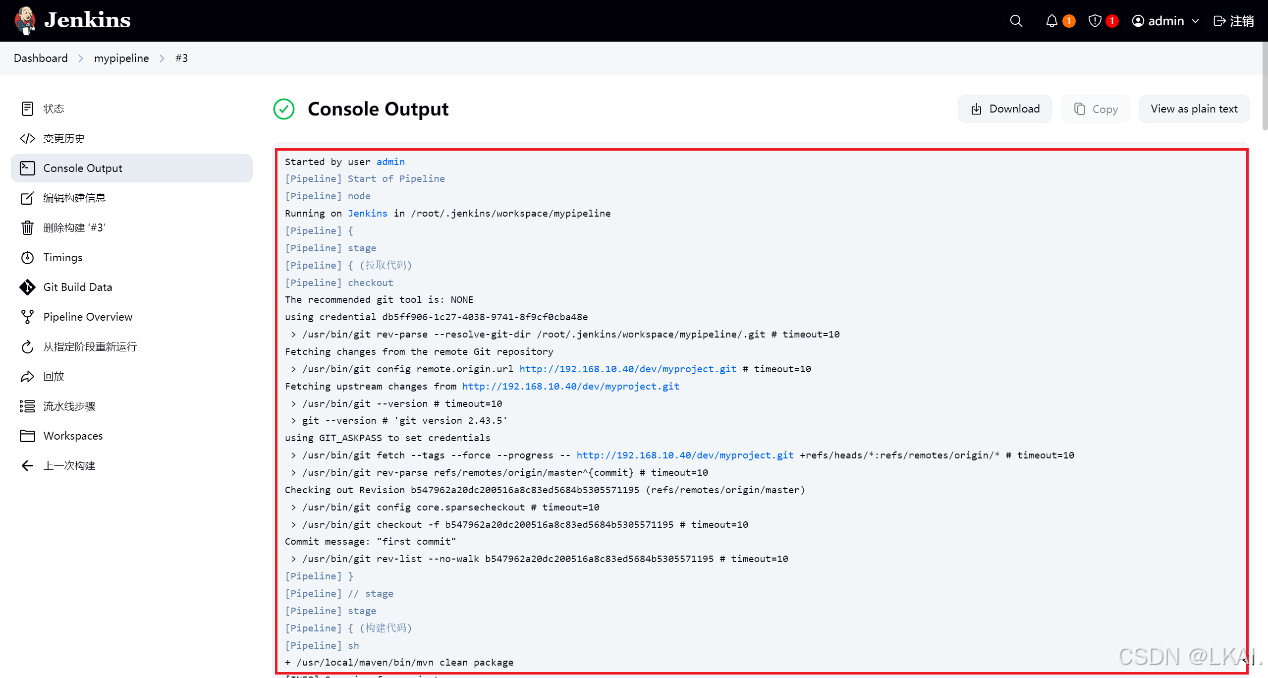The image size is (1268, 678).
Task: Go to Dashboard breadcrumb
Action: [41, 58]
